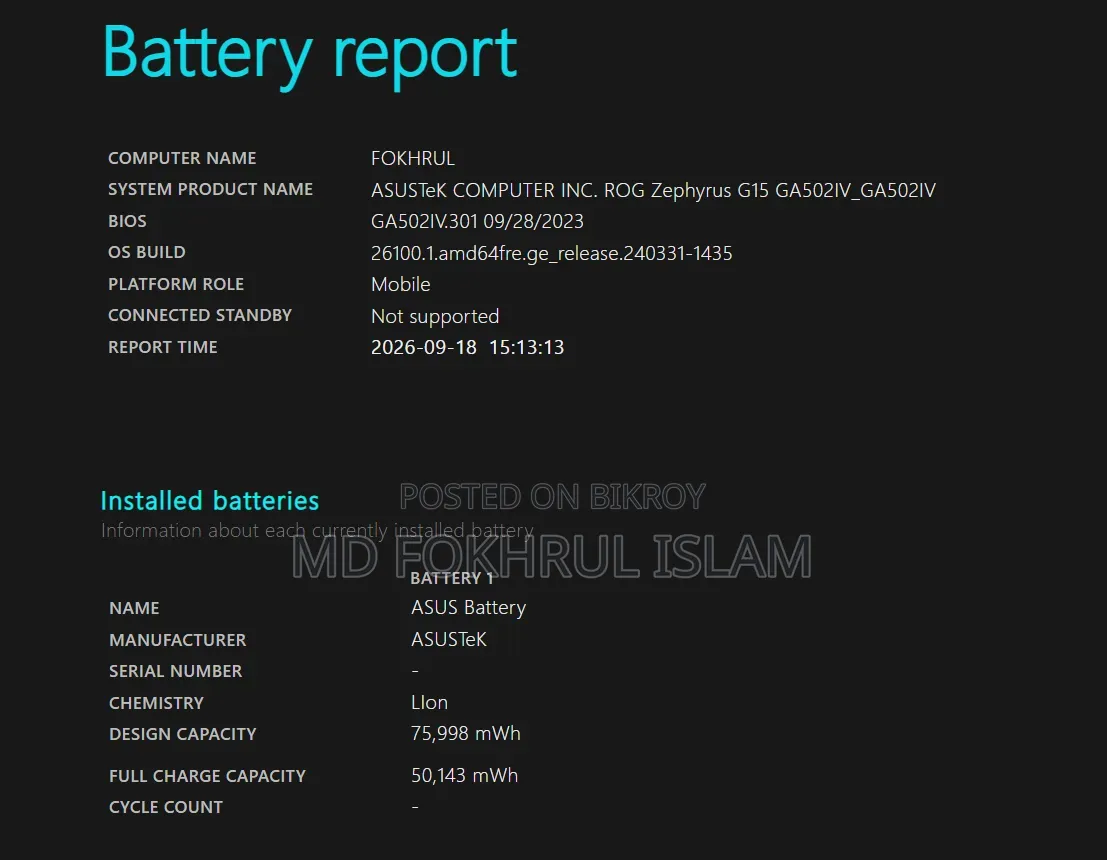Screen dimensions: 1107x860
Task: Click the Not supported value
Action: 435,316
